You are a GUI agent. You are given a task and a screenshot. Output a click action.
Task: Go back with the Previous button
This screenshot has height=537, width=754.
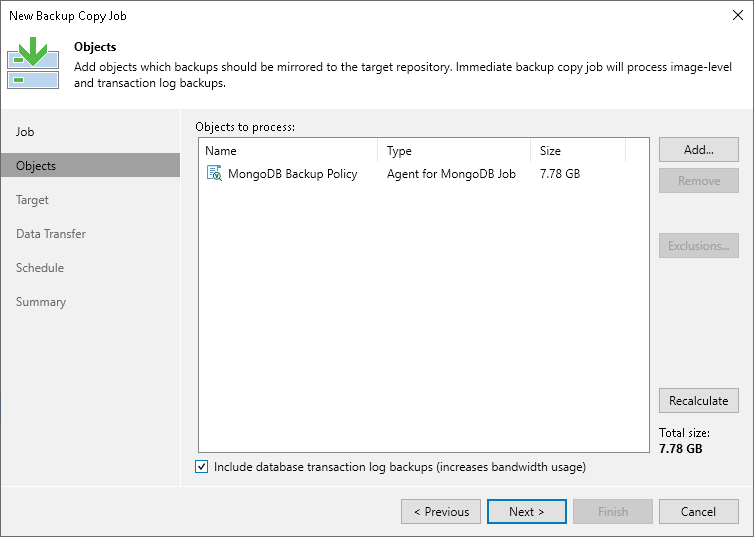coord(441,512)
